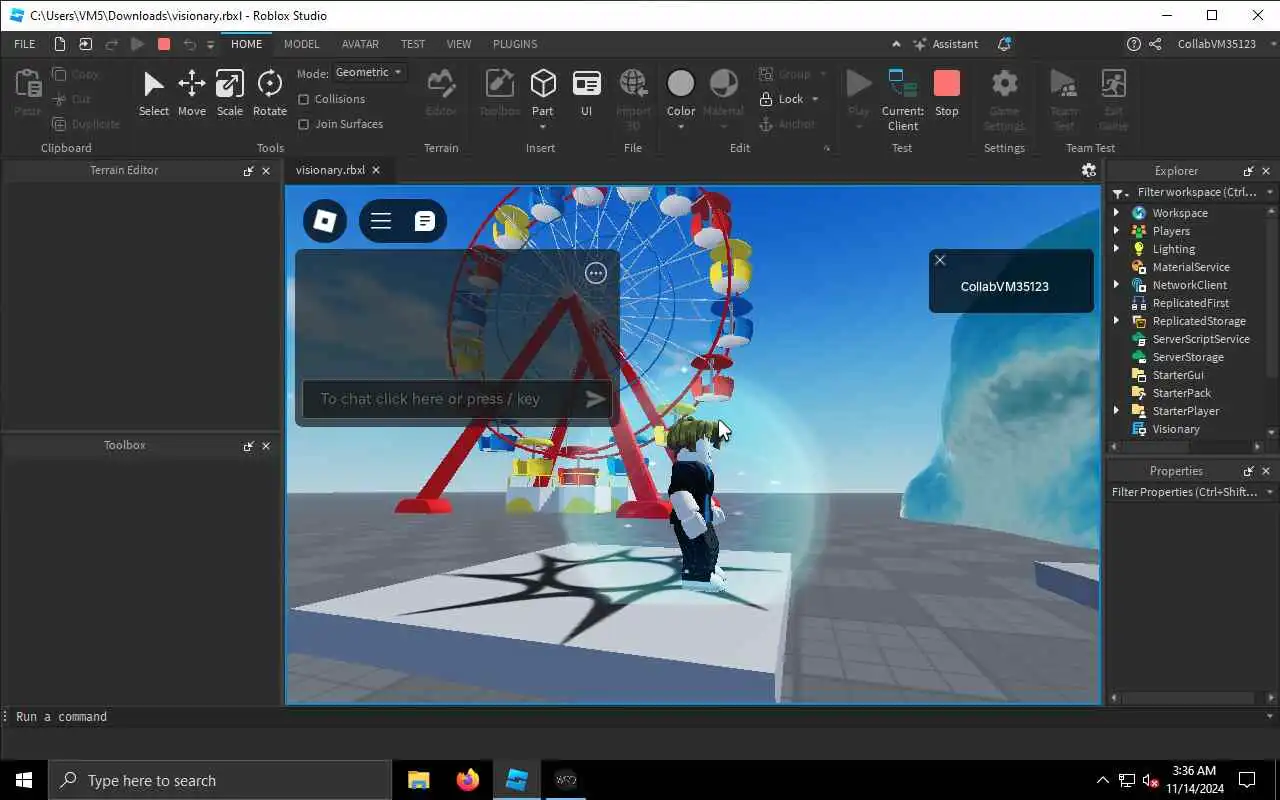Screen dimensions: 1280x800
Task: Open the Color dropdown arrow
Action: tap(681, 127)
